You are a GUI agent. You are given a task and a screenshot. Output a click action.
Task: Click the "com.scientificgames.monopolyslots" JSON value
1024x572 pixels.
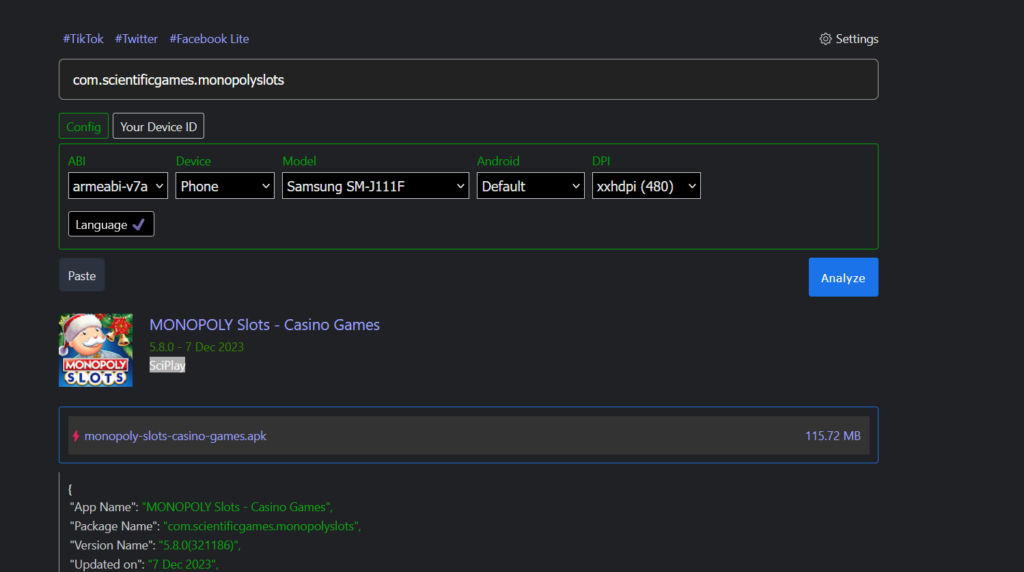coord(262,526)
